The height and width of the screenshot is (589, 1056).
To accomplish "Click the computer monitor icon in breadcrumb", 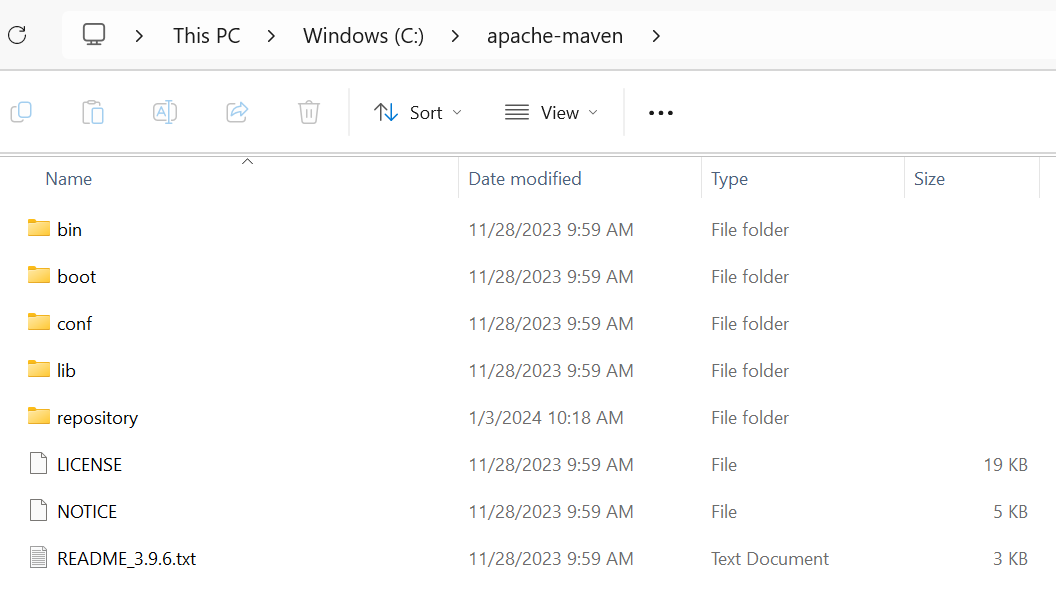I will [94, 34].
